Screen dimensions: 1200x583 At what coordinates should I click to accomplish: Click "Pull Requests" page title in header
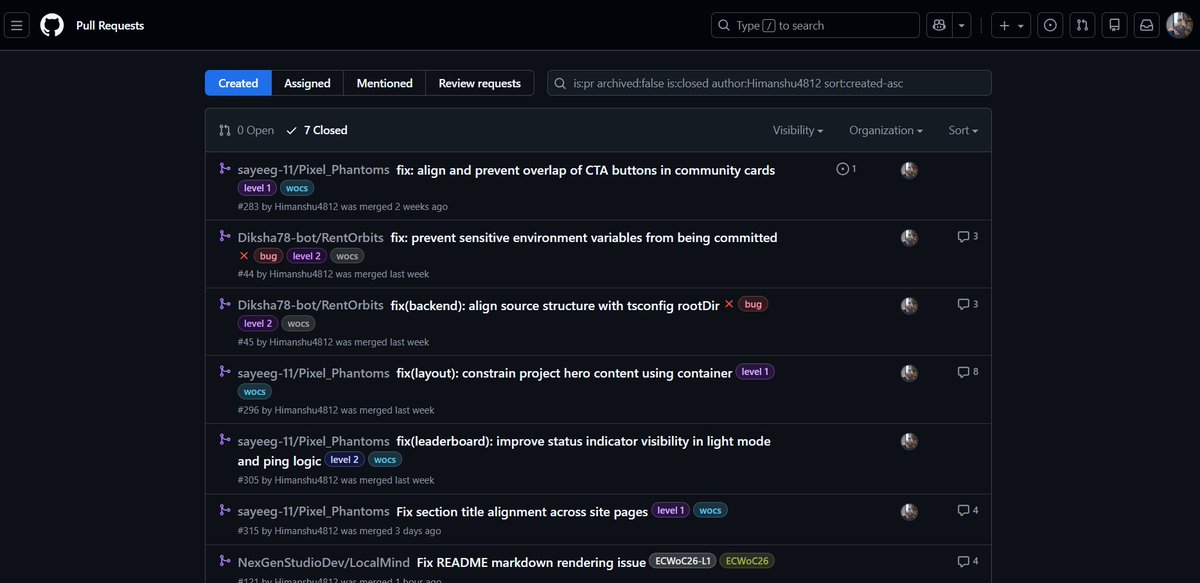(110, 25)
